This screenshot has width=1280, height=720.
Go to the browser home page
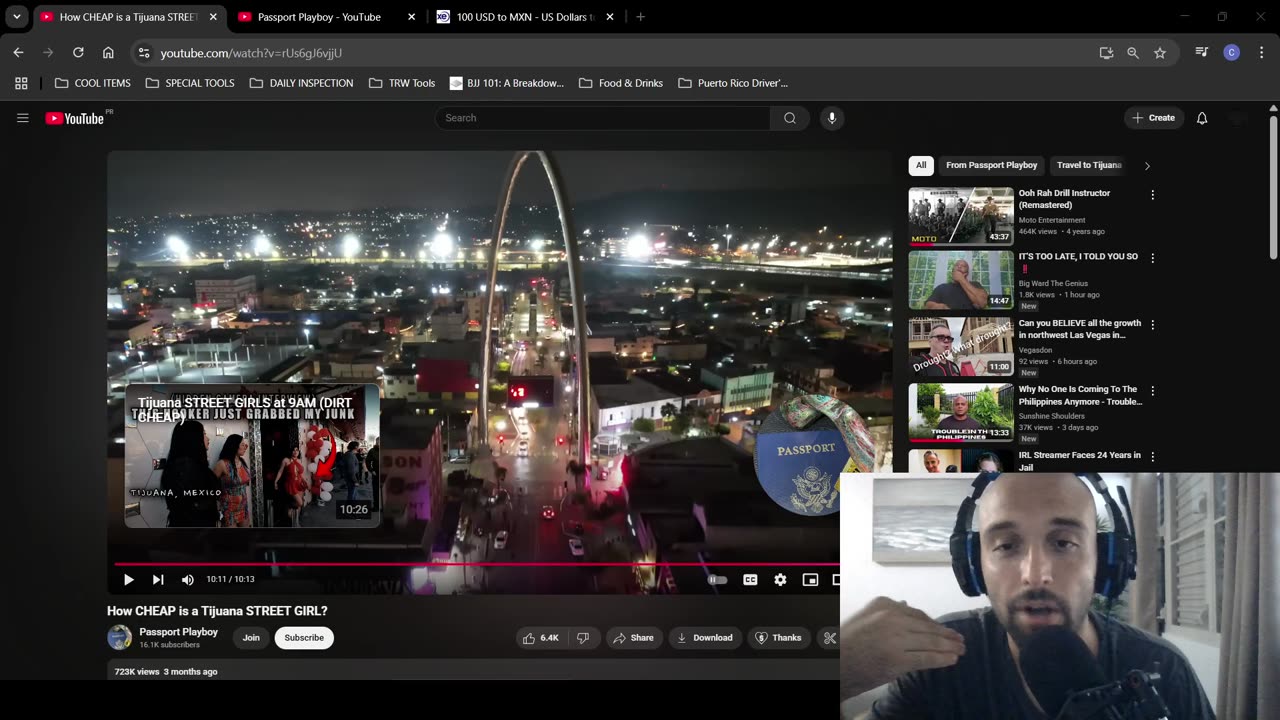point(108,53)
